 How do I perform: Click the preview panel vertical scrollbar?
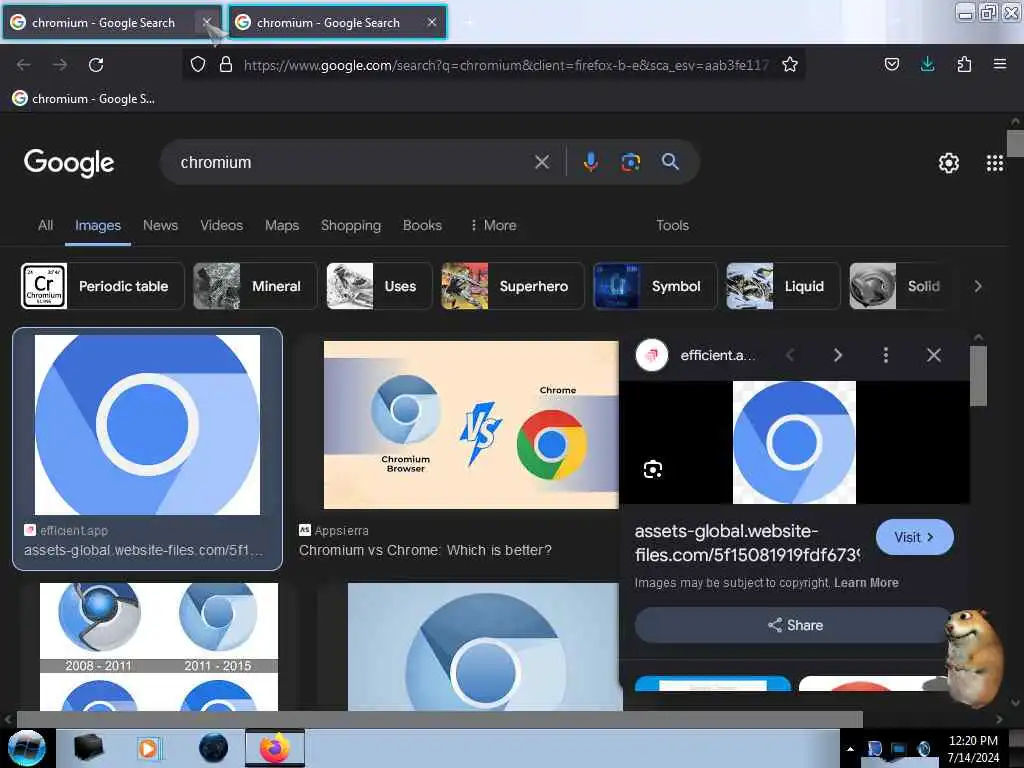click(978, 376)
